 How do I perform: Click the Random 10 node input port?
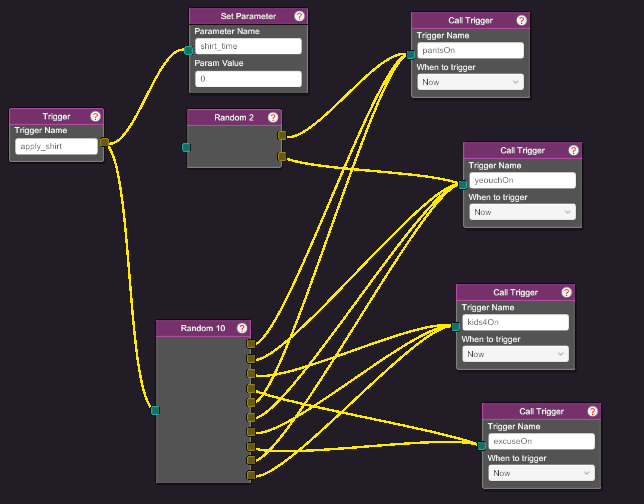(x=155, y=410)
